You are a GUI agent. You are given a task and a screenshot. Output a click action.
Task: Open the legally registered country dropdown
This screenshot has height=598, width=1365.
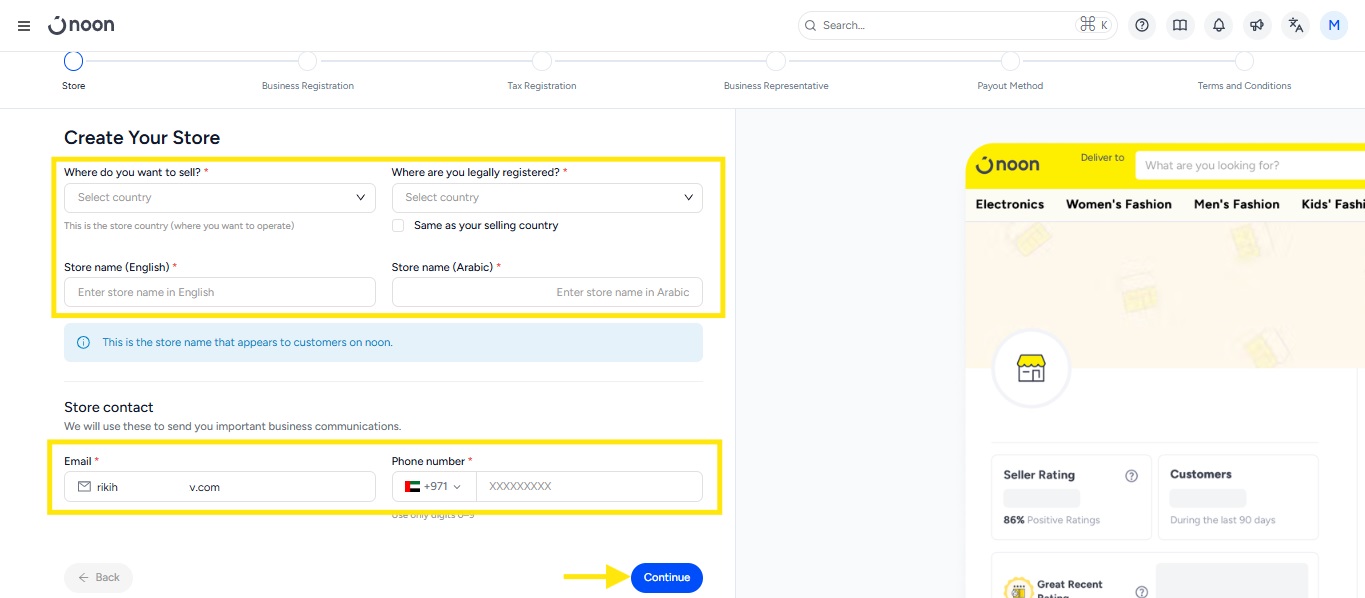(x=547, y=198)
